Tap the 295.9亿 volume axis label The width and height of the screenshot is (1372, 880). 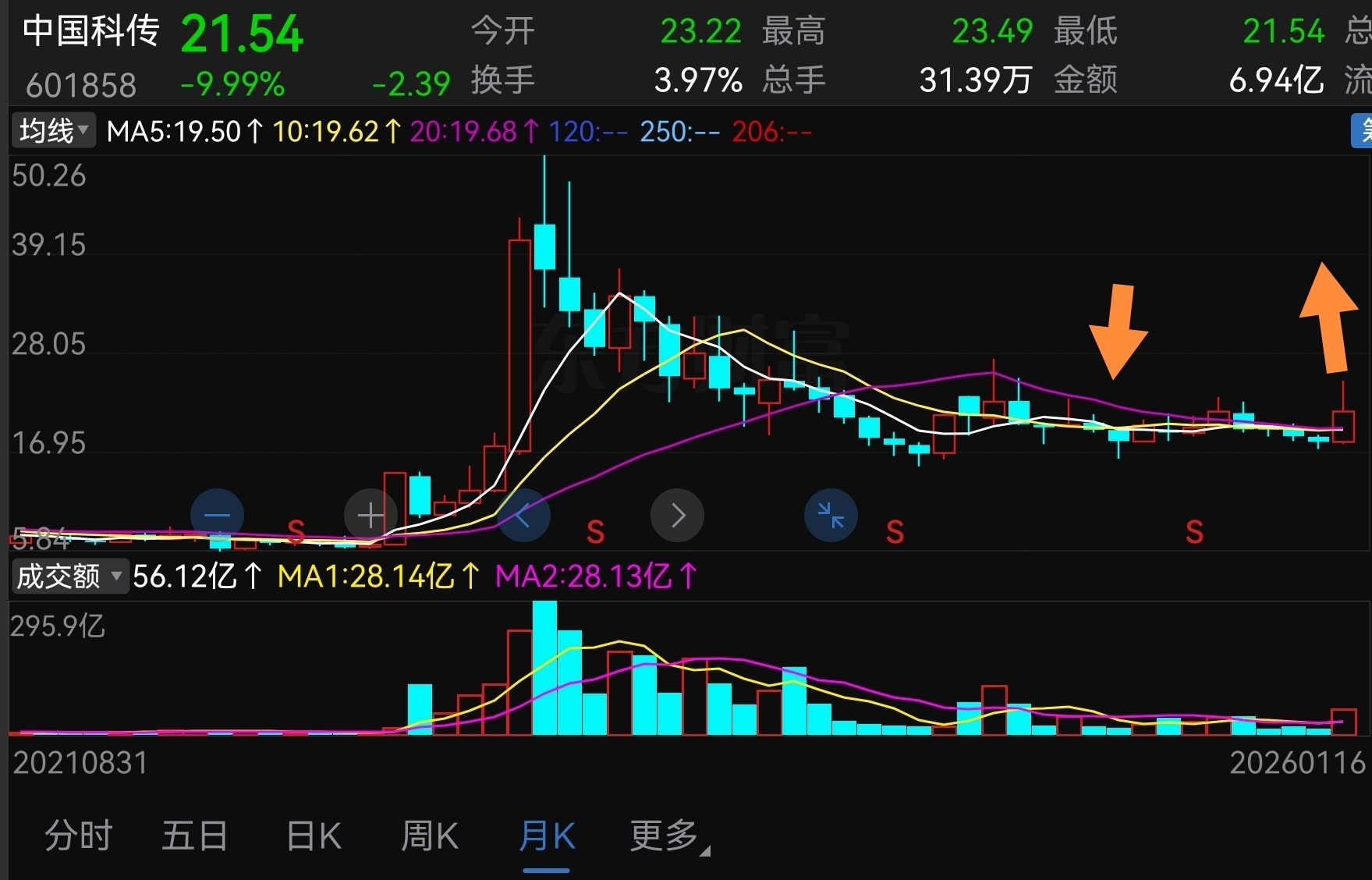(x=57, y=626)
